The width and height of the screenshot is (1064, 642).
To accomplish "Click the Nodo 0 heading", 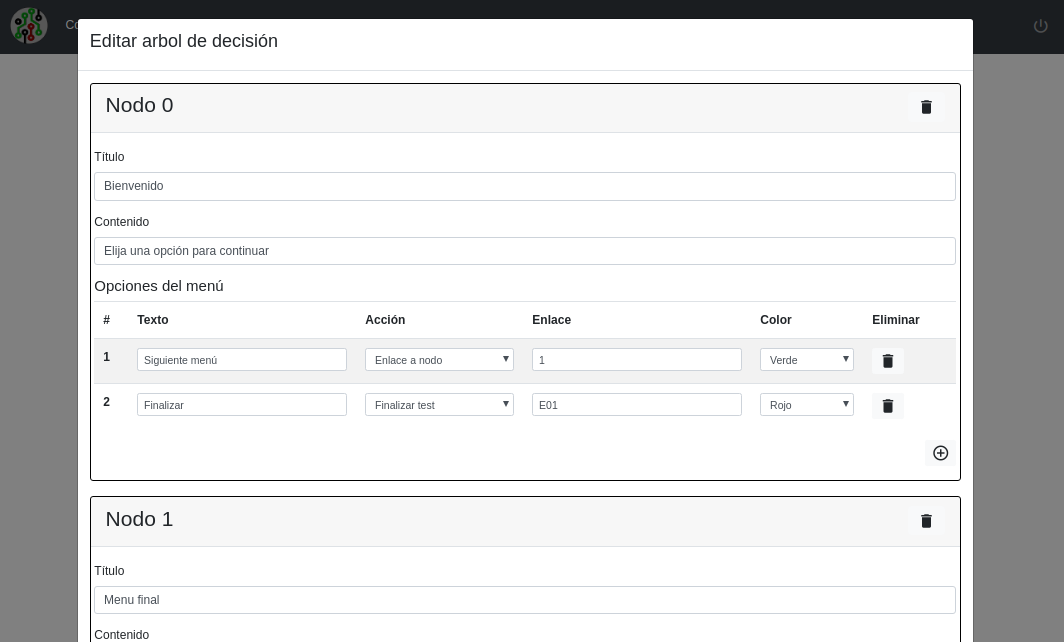I will click(139, 105).
